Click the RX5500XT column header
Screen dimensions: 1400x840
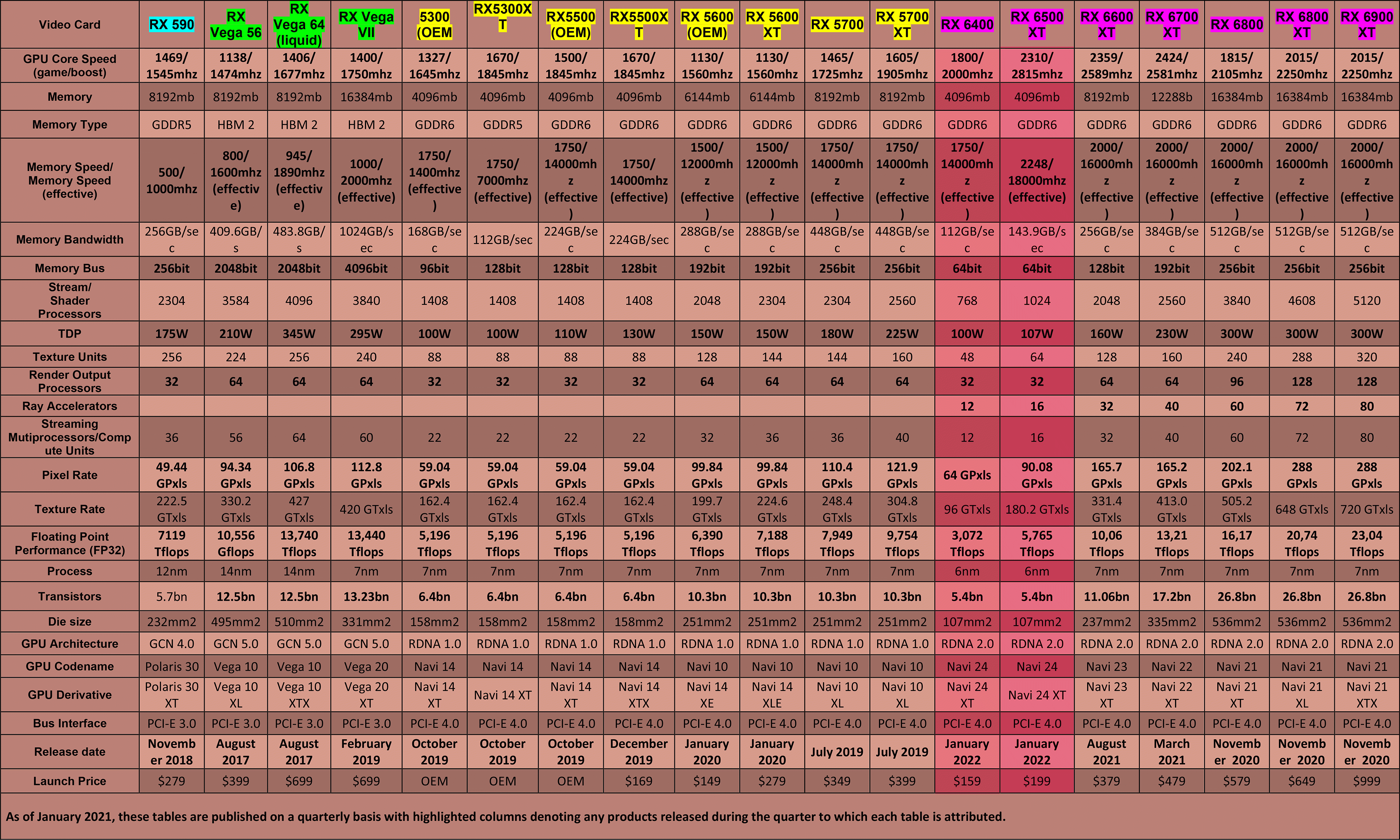[x=639, y=24]
